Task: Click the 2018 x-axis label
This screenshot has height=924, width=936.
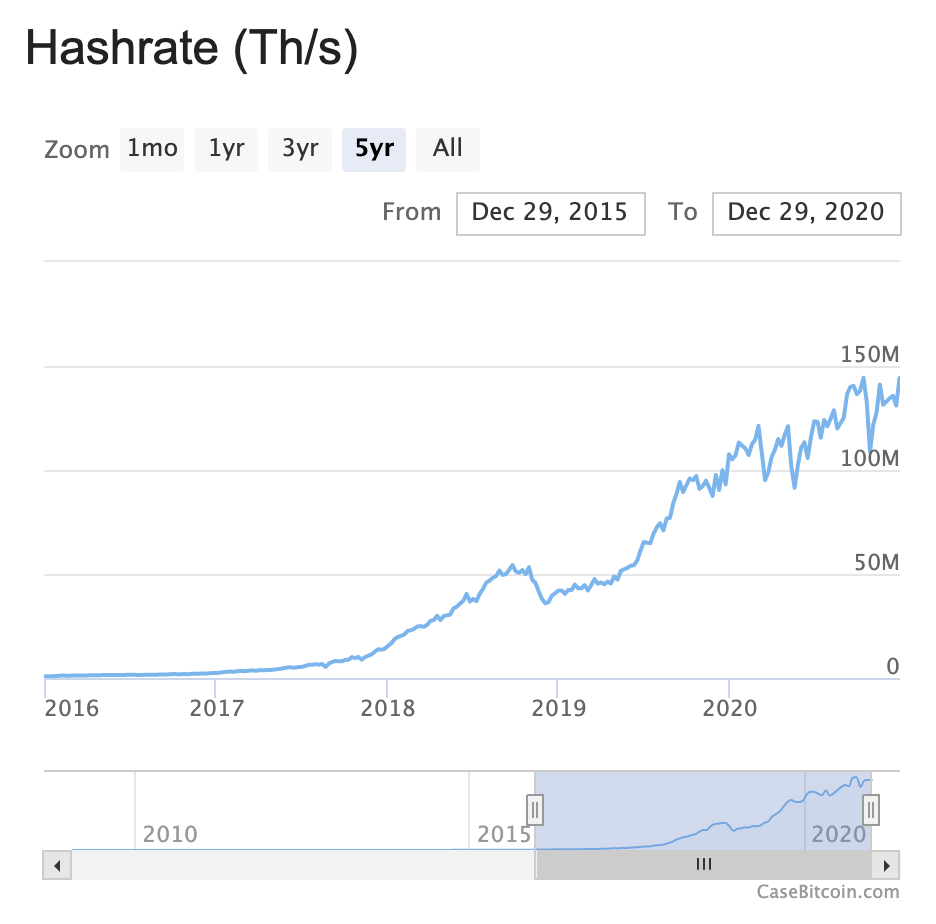Action: [x=389, y=708]
